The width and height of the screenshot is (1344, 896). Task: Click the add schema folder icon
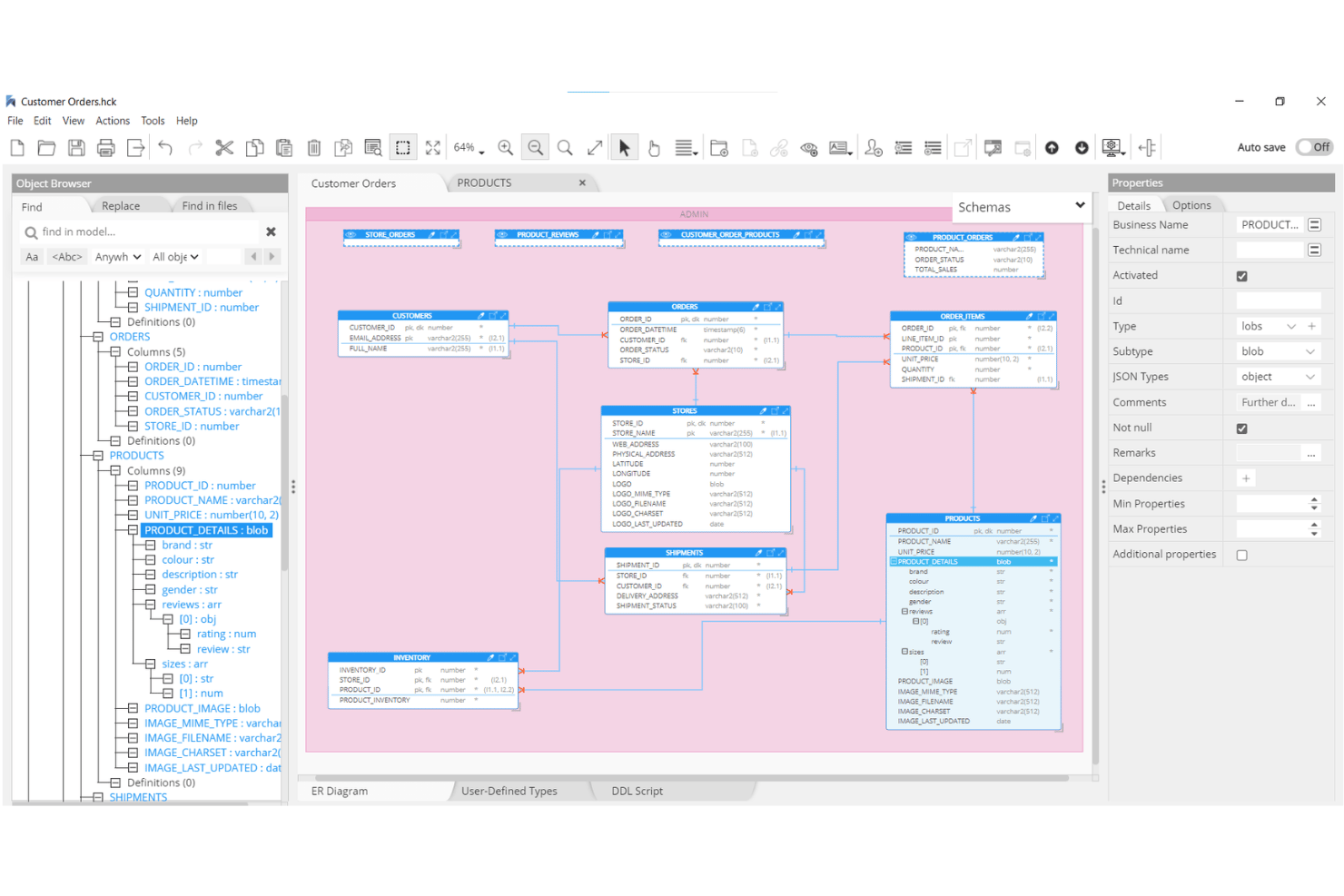coord(719,148)
